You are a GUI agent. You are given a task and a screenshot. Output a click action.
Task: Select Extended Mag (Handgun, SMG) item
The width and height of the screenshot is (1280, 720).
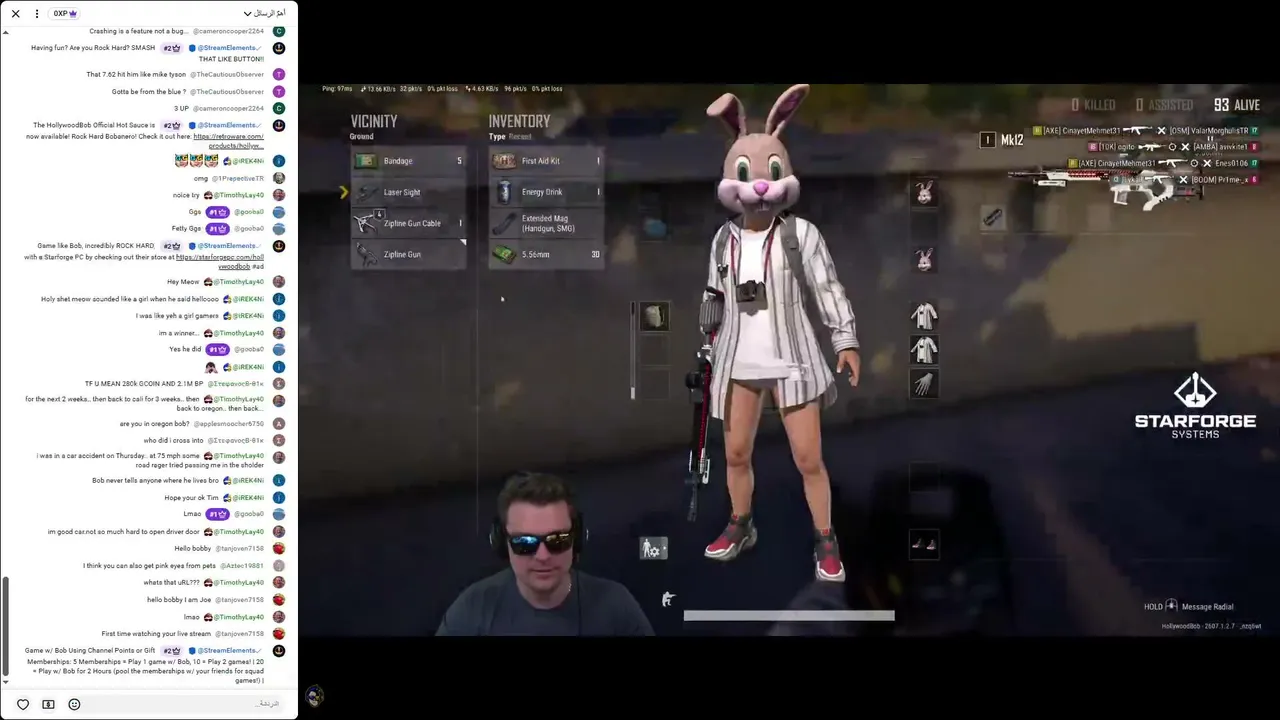[546, 223]
